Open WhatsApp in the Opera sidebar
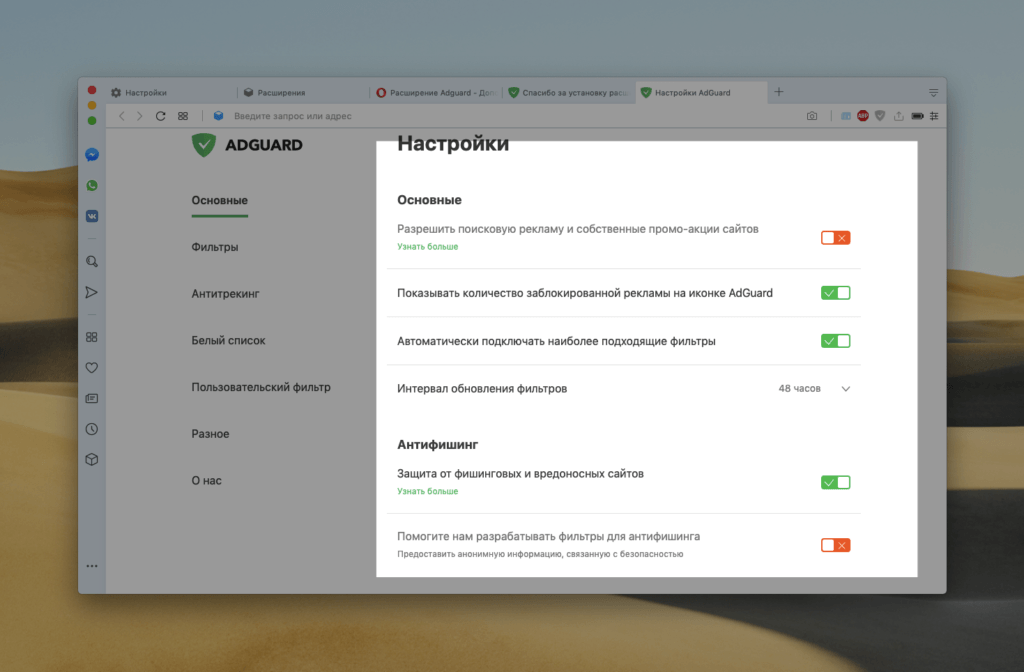 (92, 185)
